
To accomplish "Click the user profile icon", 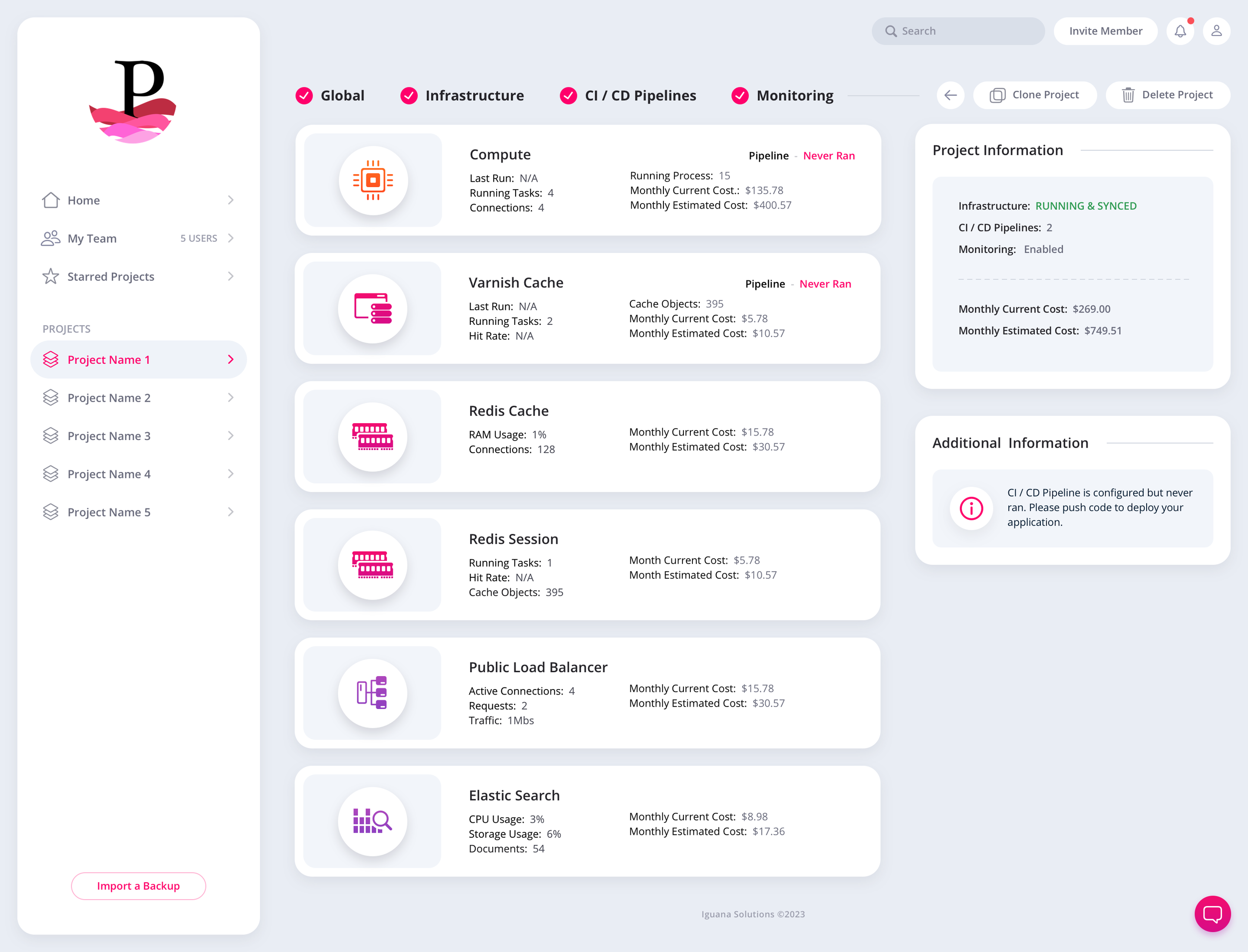I will click(1217, 30).
